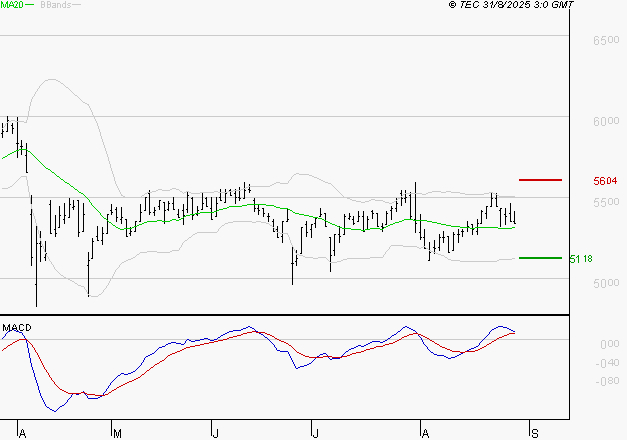Click the green support line marker
This screenshot has width=627, height=440.
click(541, 258)
